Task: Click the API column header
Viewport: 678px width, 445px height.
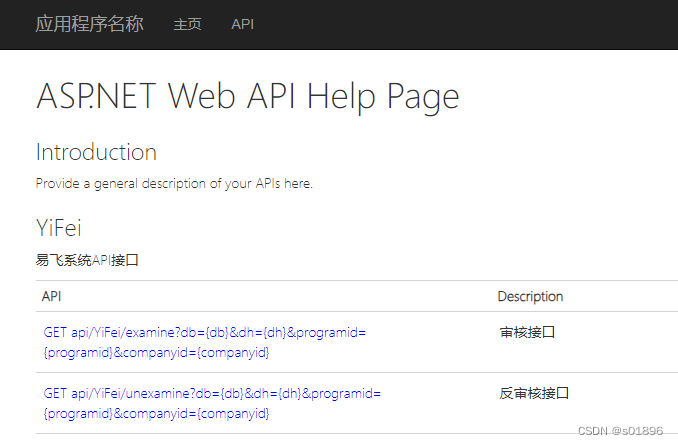Action: click(51, 297)
